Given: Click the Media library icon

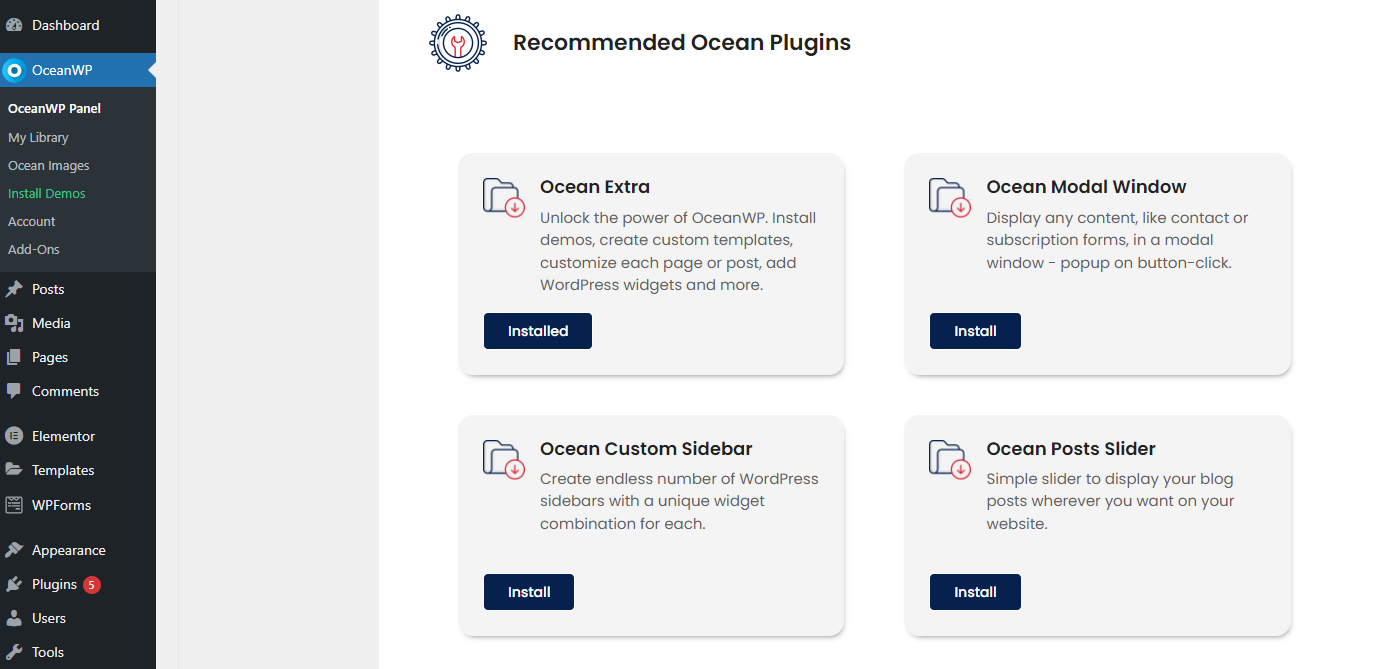Looking at the screenshot, I should 14,323.
